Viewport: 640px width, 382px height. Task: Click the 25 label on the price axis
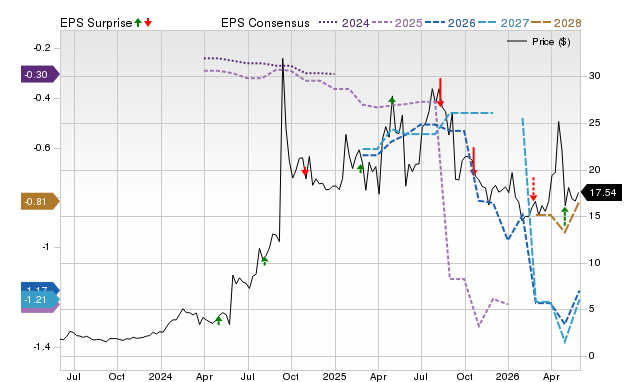click(594, 123)
